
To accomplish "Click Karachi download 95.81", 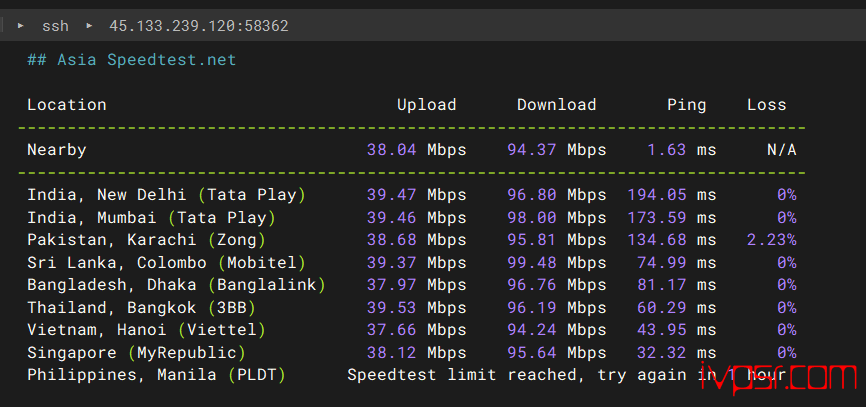I will pos(532,240).
